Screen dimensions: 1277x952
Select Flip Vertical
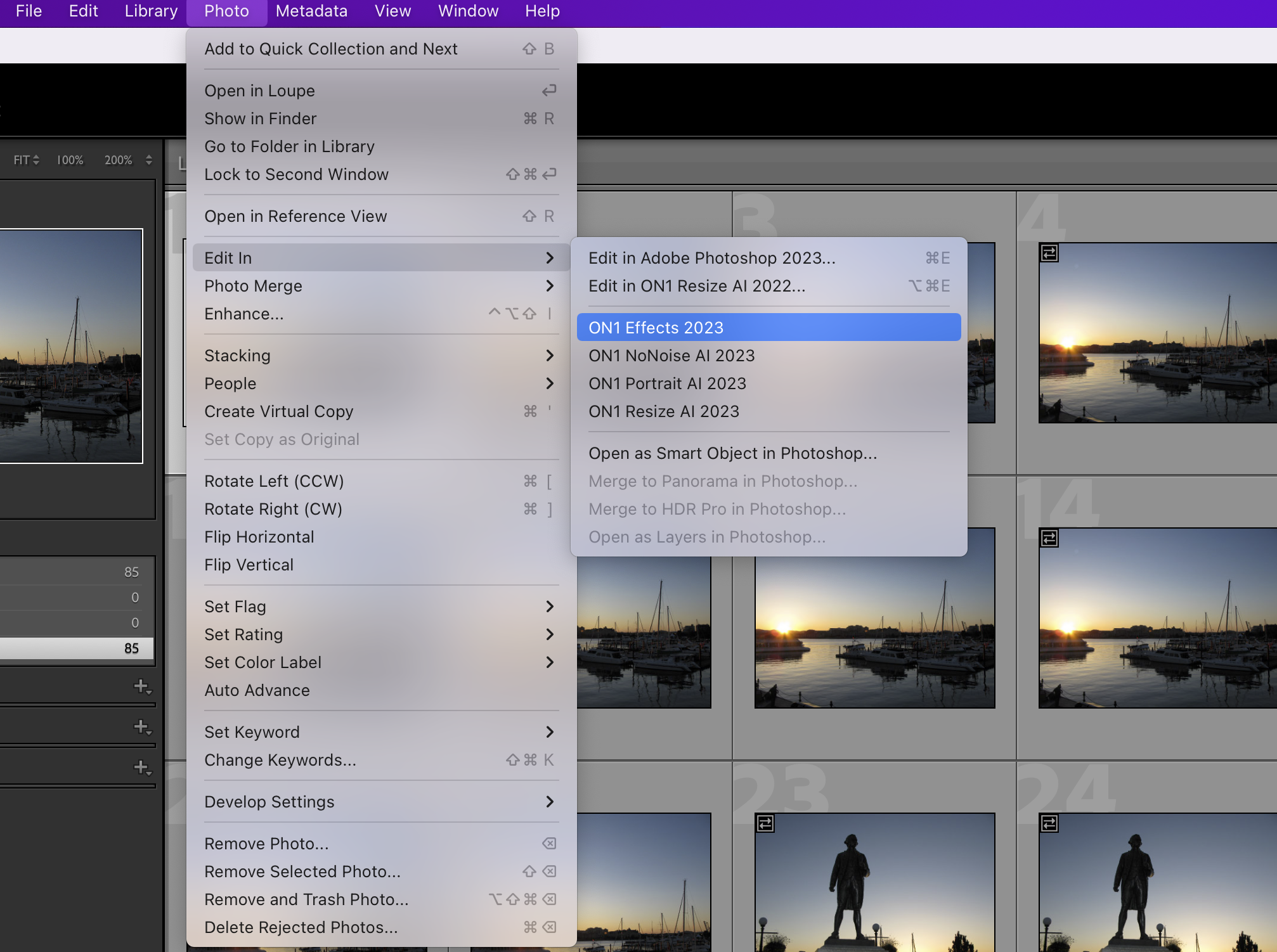click(x=381, y=565)
